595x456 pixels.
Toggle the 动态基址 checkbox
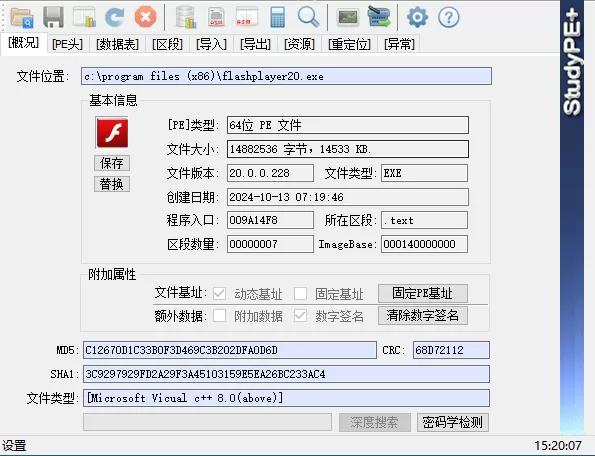tap(219, 294)
